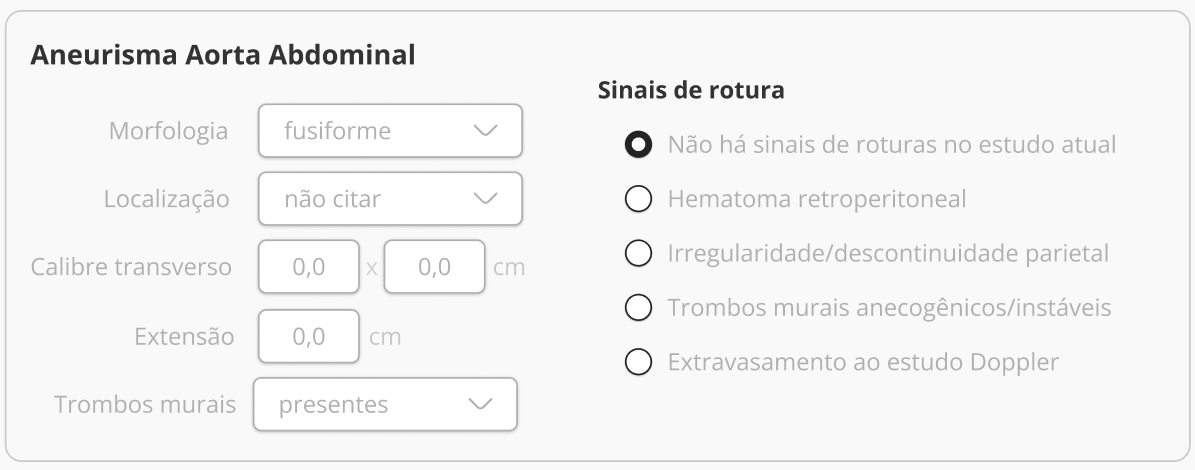Choose Extravasamento ao estudo Doppler option

point(638,361)
